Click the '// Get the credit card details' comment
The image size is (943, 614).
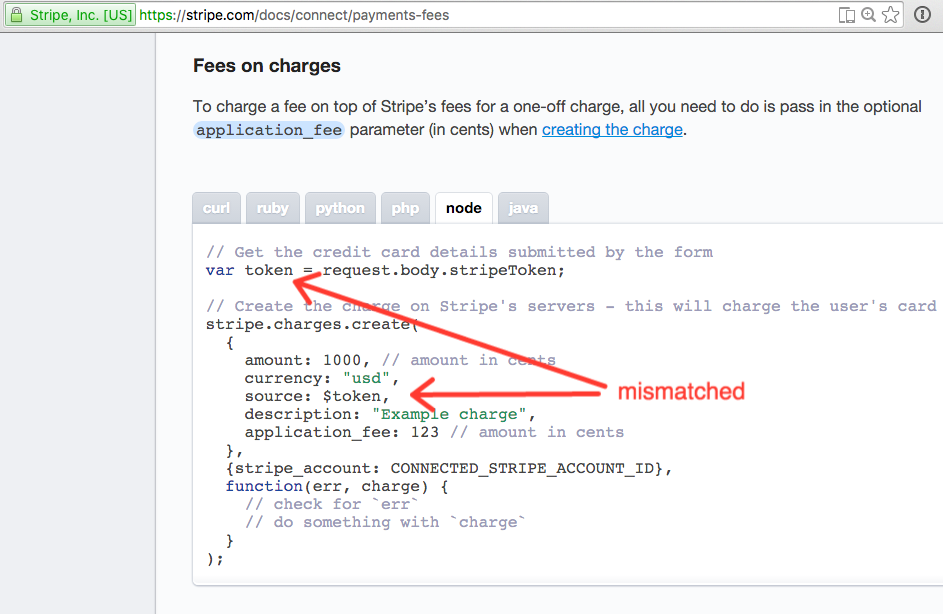click(459, 253)
